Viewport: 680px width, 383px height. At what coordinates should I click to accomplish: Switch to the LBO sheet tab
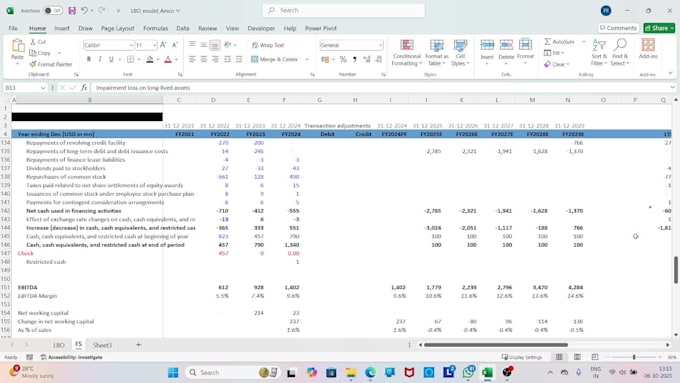tap(59, 345)
